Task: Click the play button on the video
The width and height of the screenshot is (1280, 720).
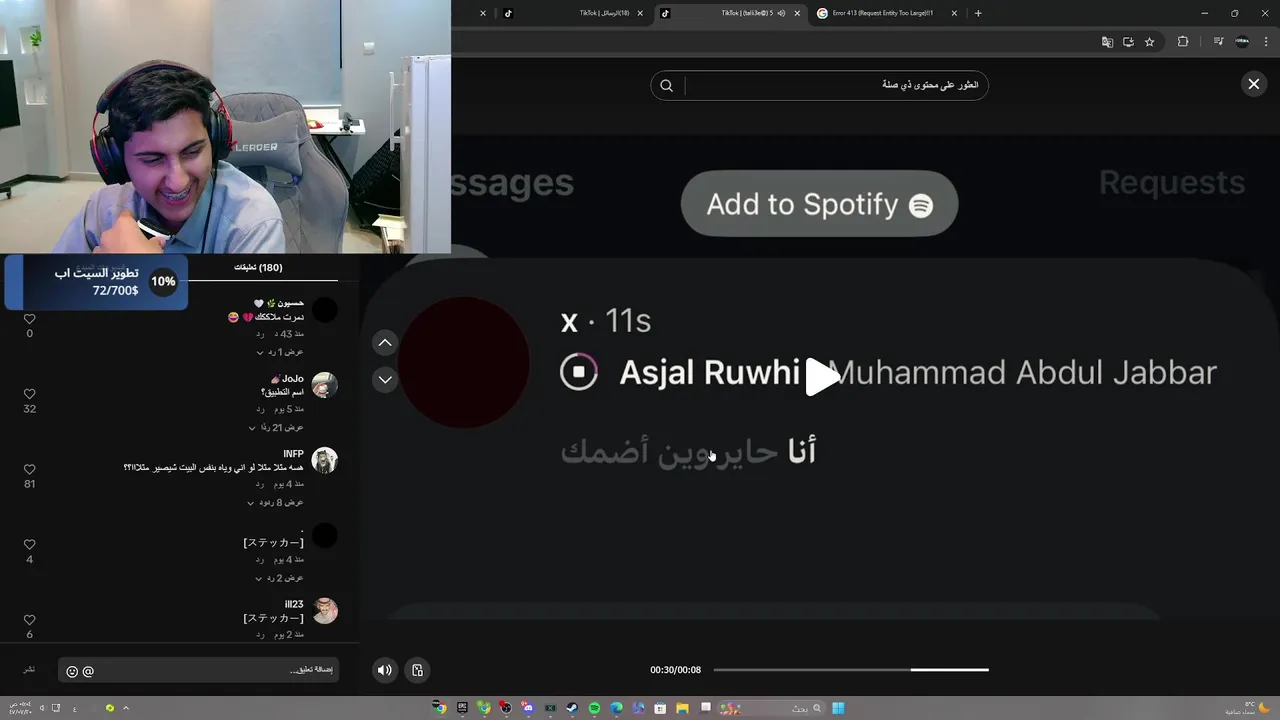Action: click(821, 377)
